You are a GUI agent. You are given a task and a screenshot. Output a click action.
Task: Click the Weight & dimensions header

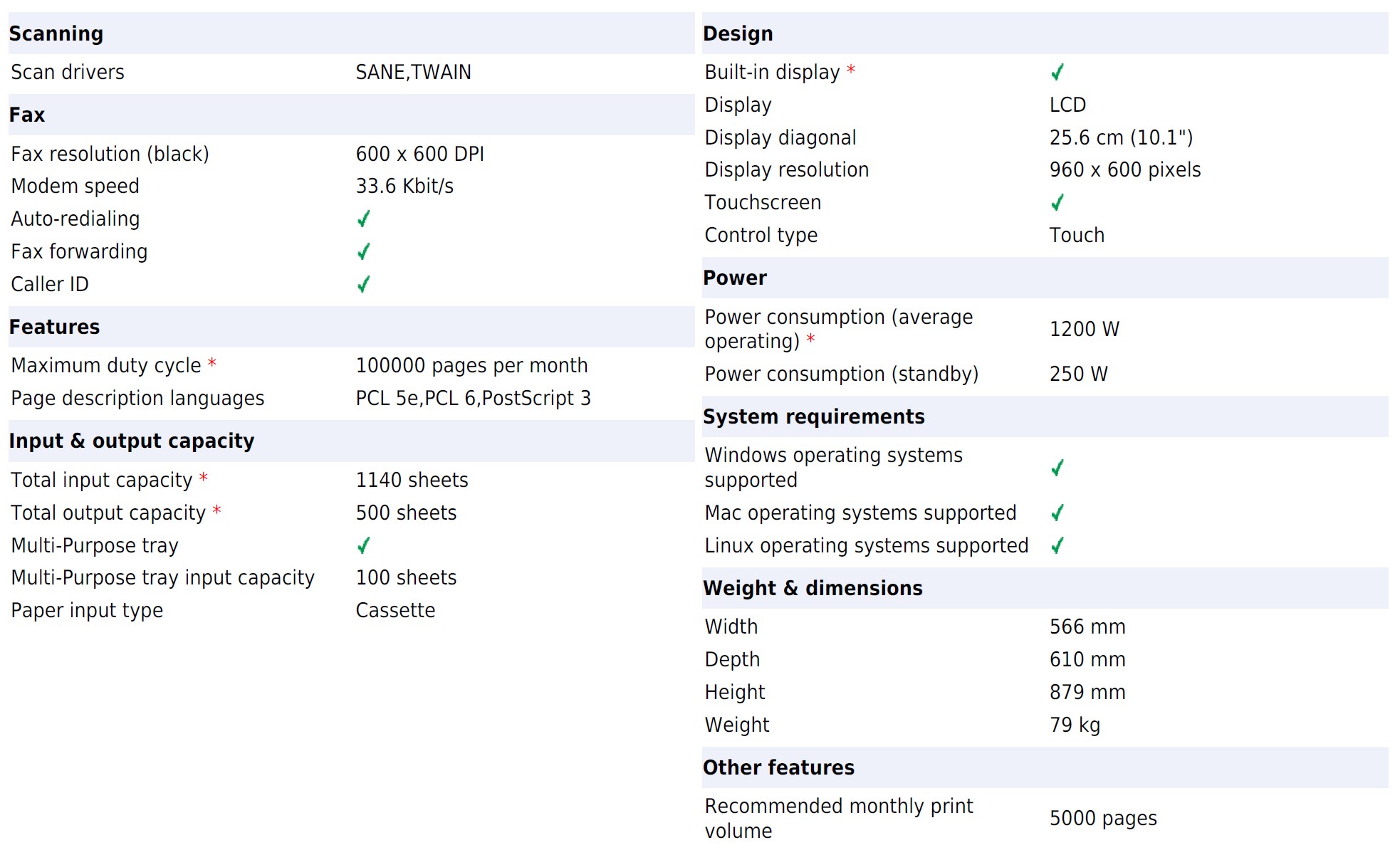(812, 589)
